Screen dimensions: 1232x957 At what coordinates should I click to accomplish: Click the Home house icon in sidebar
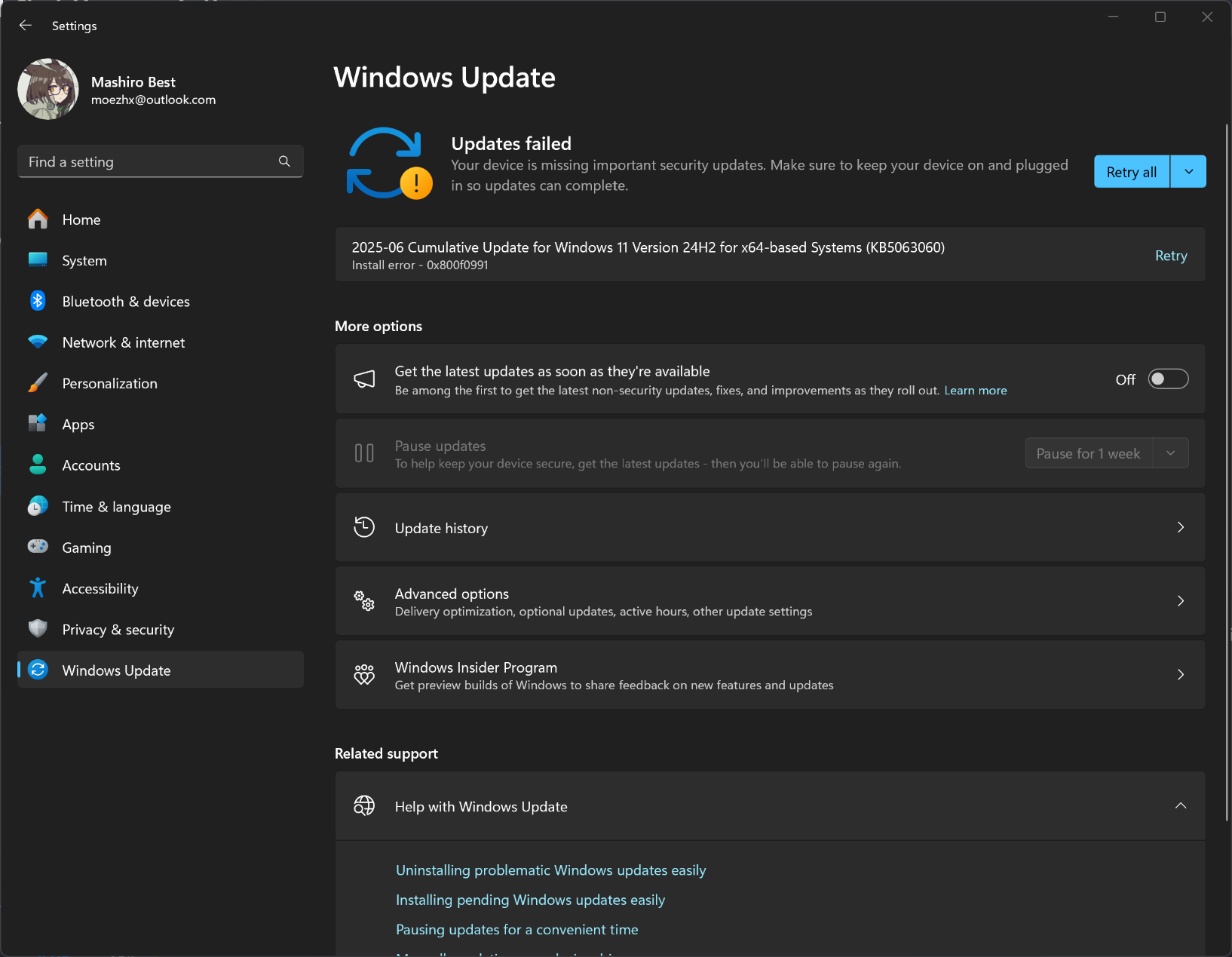(38, 219)
